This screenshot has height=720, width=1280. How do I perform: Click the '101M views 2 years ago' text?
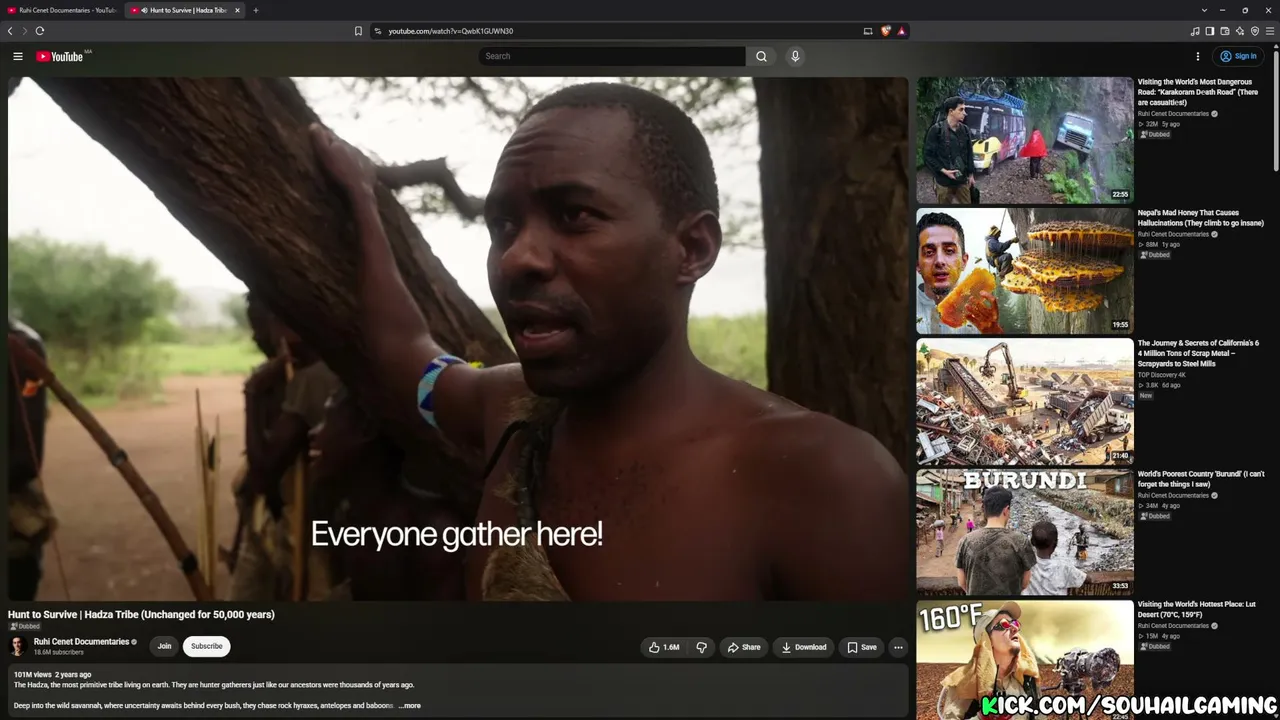52,675
